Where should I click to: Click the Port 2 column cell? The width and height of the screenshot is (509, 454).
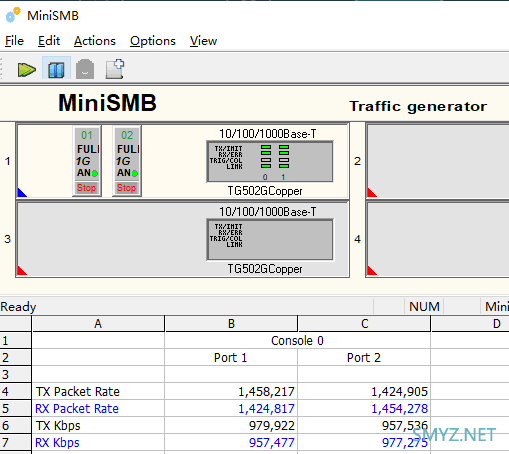pos(364,358)
